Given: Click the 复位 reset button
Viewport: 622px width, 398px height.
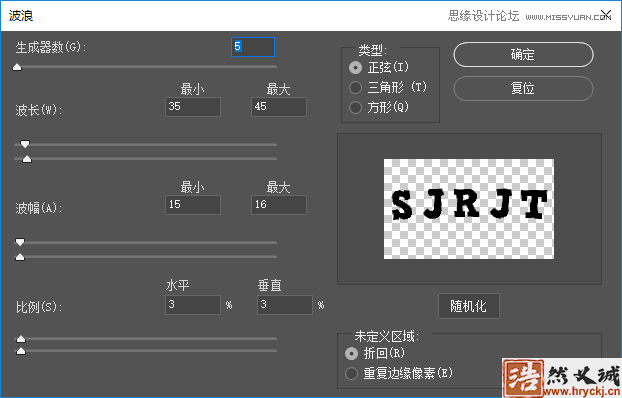Looking at the screenshot, I should pyautogui.click(x=523, y=88).
